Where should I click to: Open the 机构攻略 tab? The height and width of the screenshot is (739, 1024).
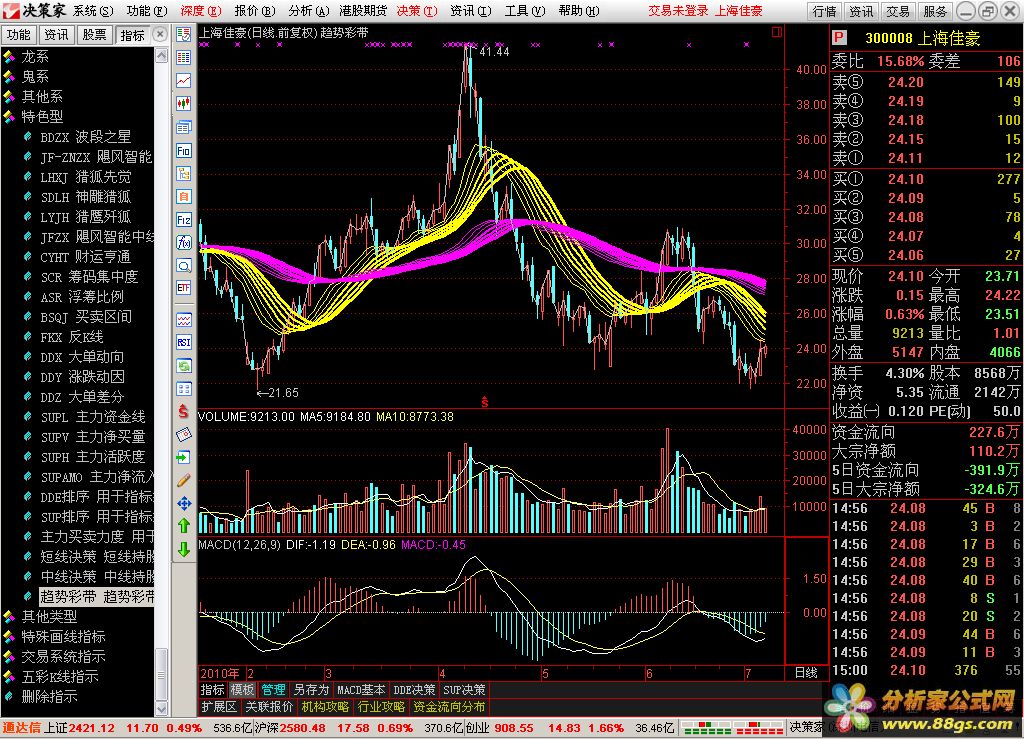click(325, 706)
